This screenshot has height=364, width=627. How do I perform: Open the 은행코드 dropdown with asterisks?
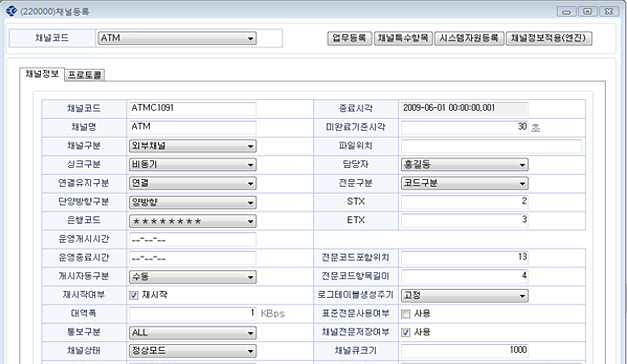[x=192, y=221]
